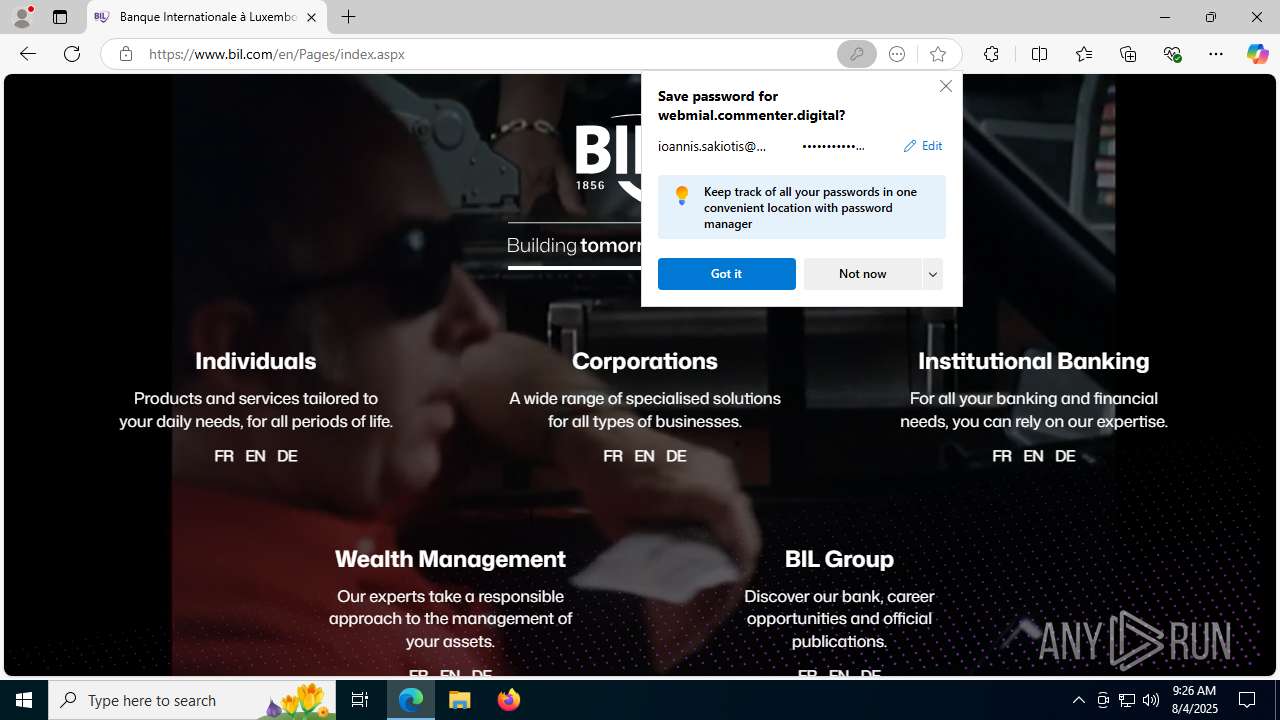The height and width of the screenshot is (720, 1280).
Task: Expand the Not now dropdown arrow
Action: click(x=933, y=274)
